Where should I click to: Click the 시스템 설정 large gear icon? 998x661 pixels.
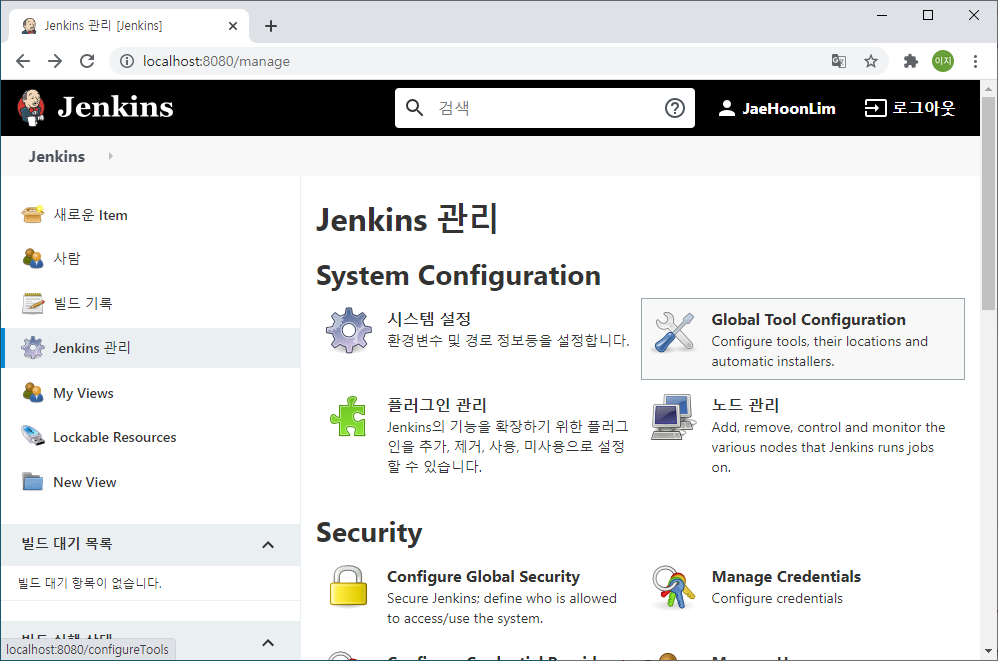349,330
